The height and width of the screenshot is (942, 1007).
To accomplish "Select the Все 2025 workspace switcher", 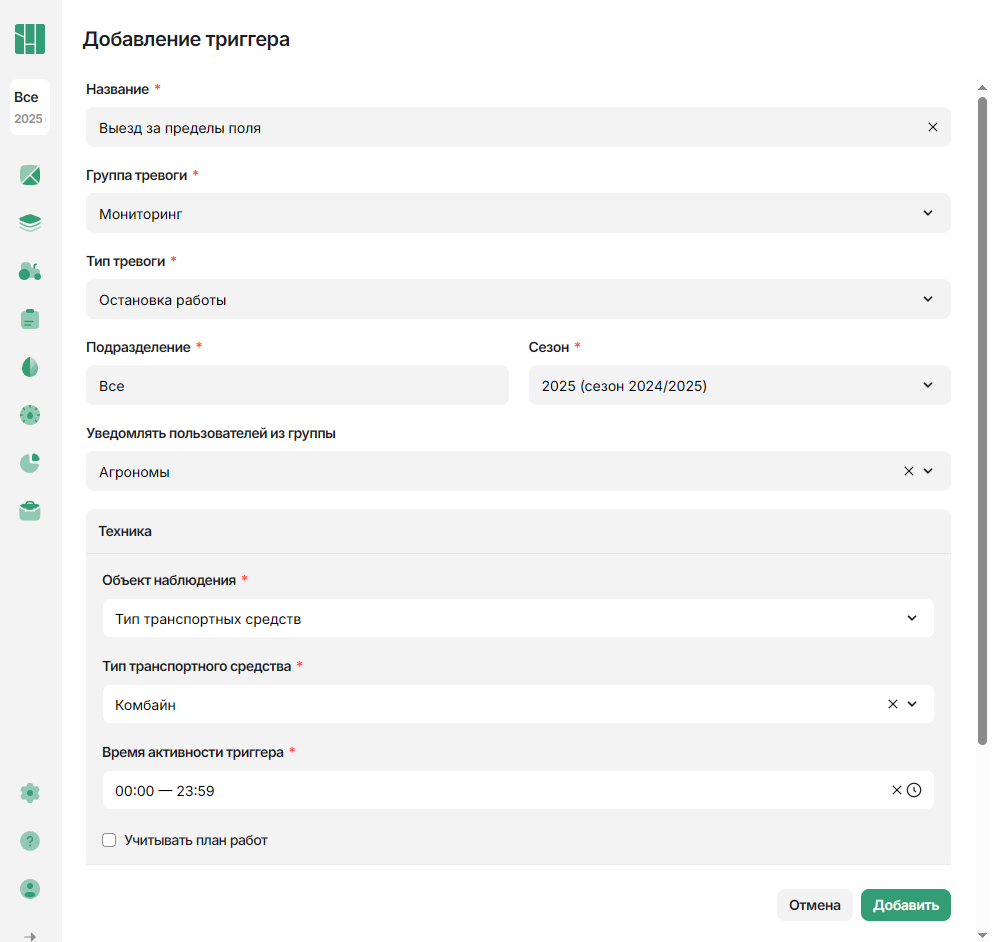I will coord(29,107).
